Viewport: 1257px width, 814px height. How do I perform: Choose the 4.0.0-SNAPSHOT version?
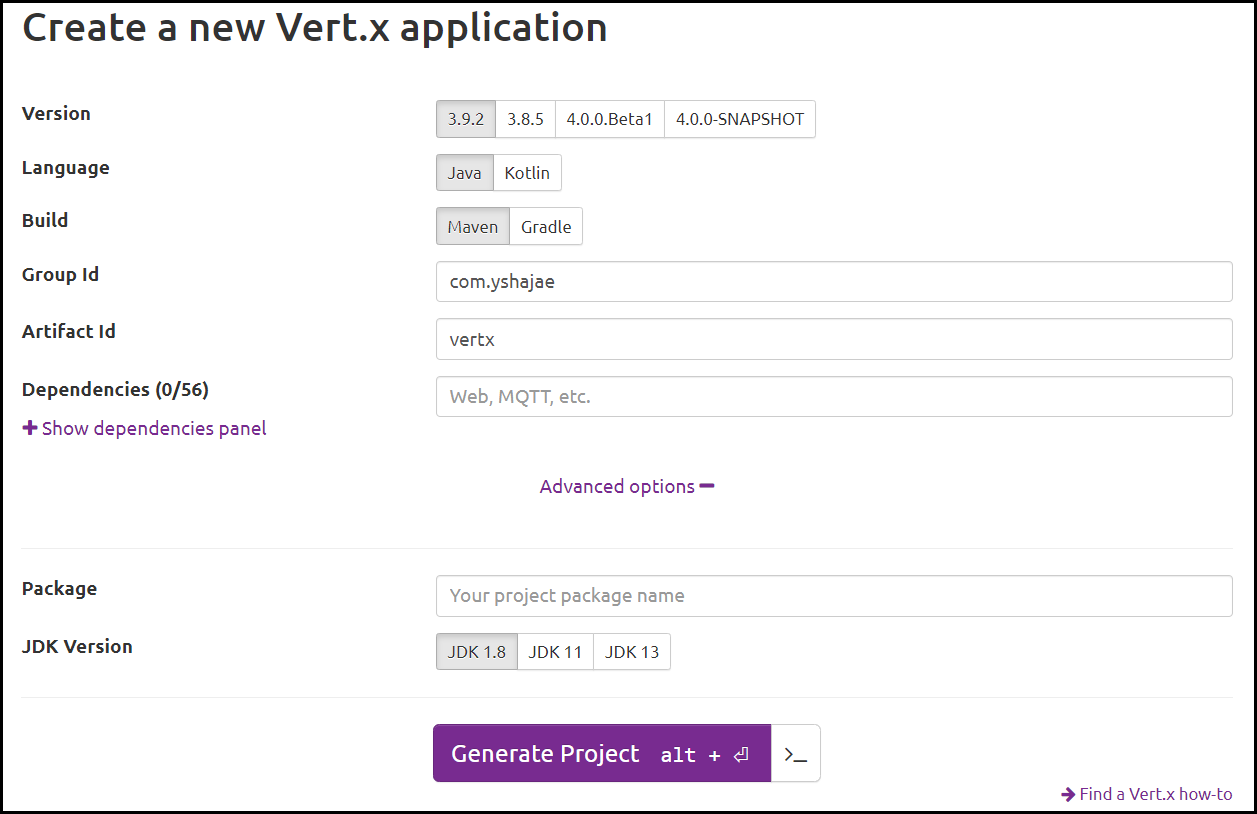(x=740, y=119)
